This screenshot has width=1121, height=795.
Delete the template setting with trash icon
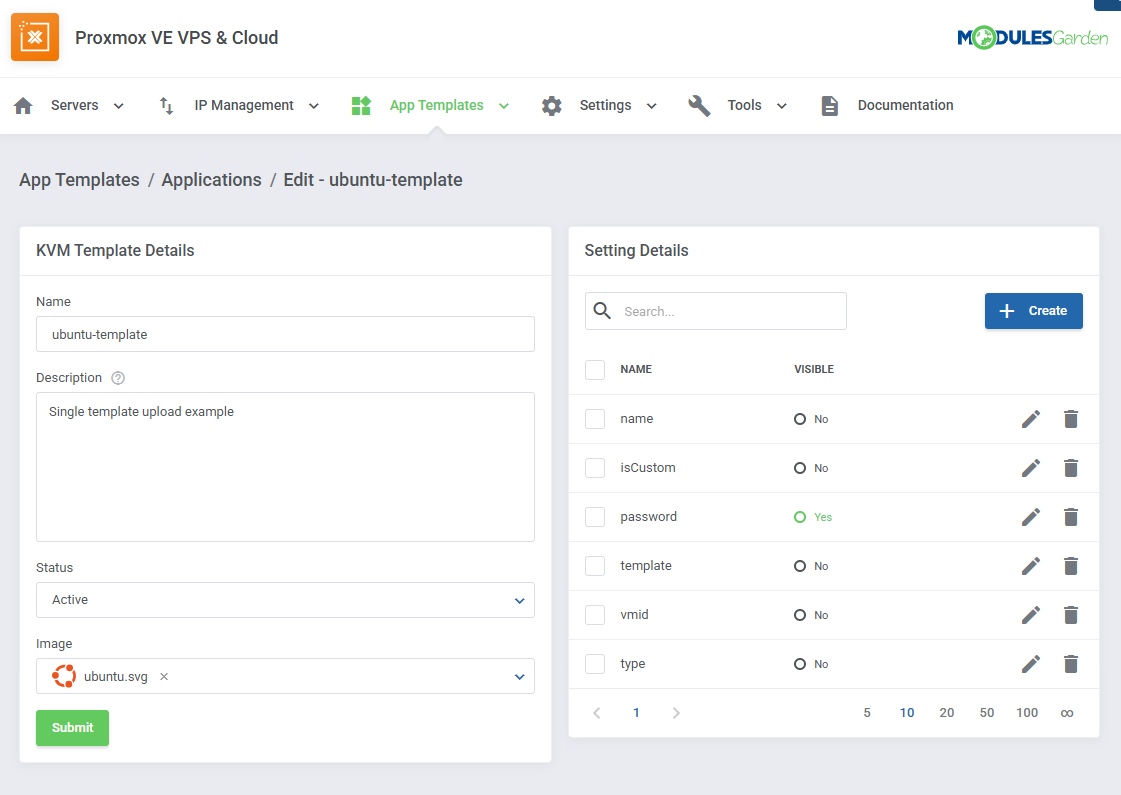coord(1070,566)
